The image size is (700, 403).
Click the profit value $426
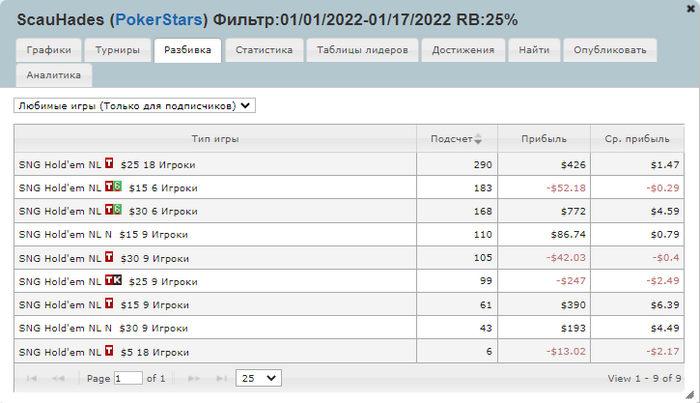point(573,165)
